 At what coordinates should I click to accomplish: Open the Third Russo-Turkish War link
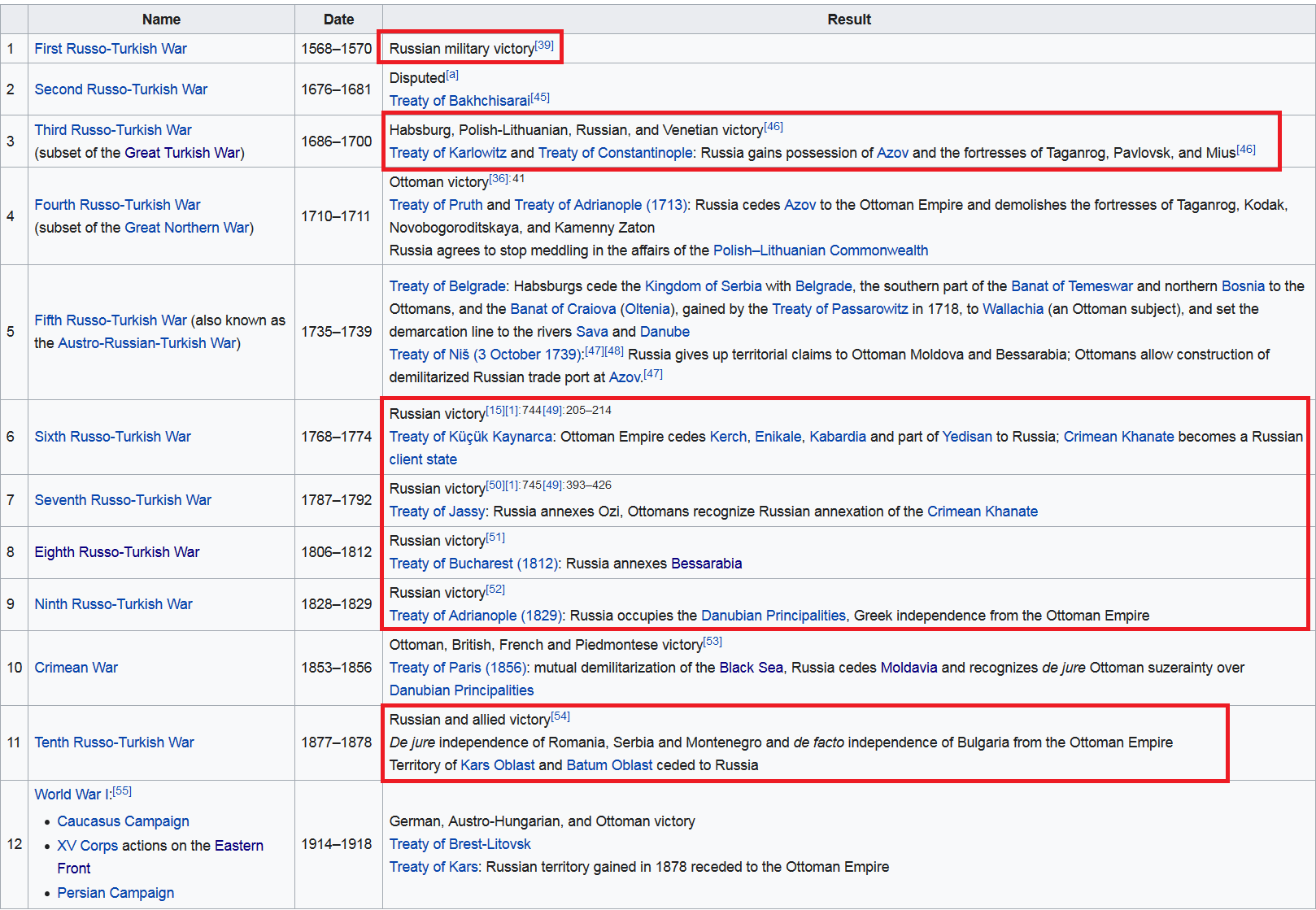(x=113, y=130)
